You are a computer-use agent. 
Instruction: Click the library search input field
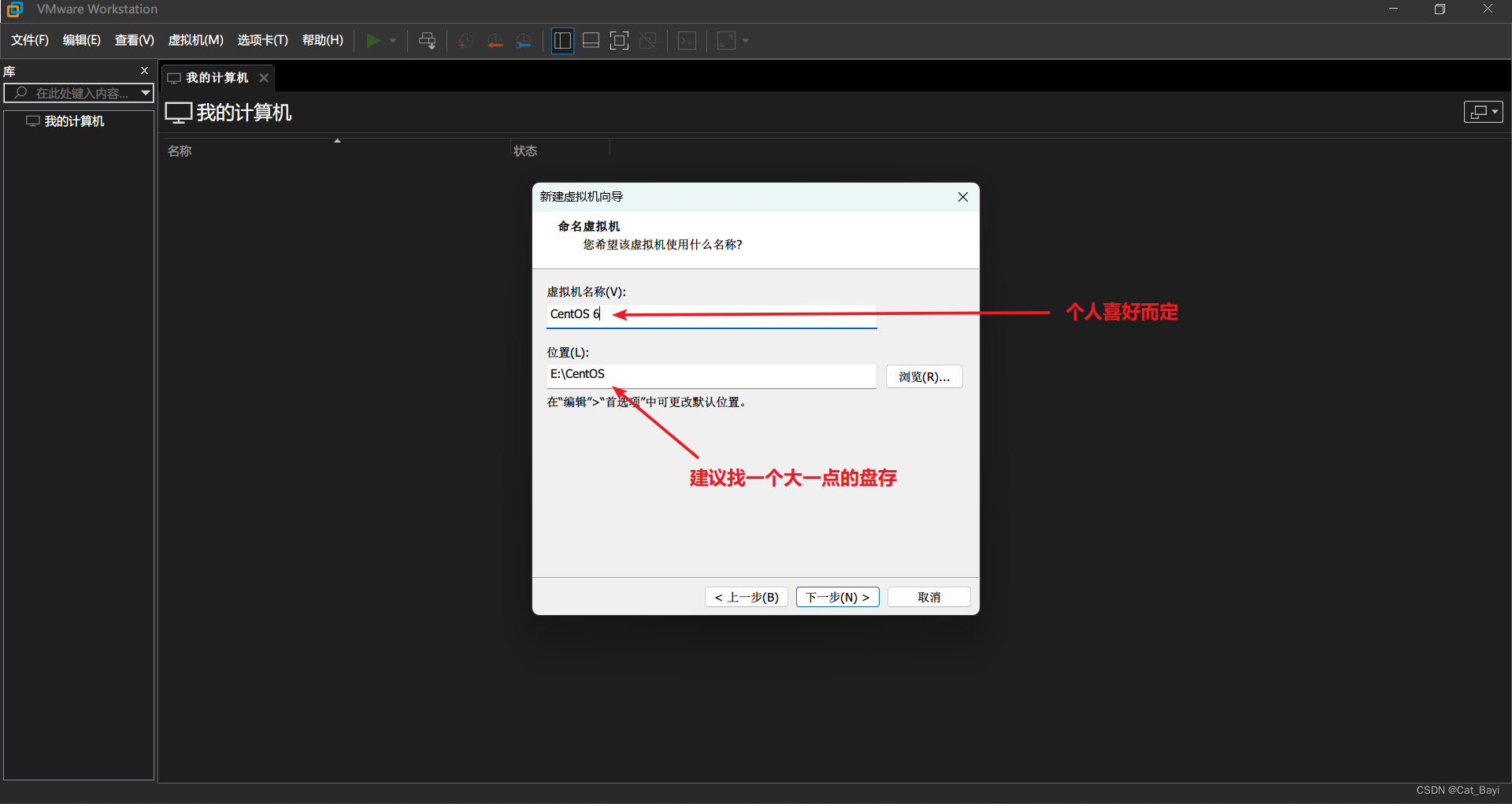79,93
